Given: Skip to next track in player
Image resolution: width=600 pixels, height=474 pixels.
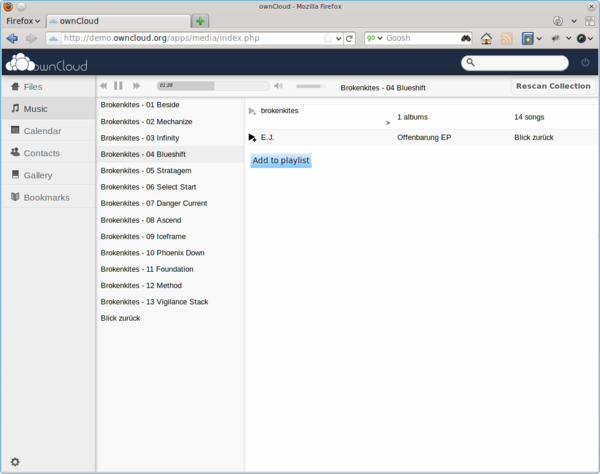Looking at the screenshot, I should coord(136,86).
